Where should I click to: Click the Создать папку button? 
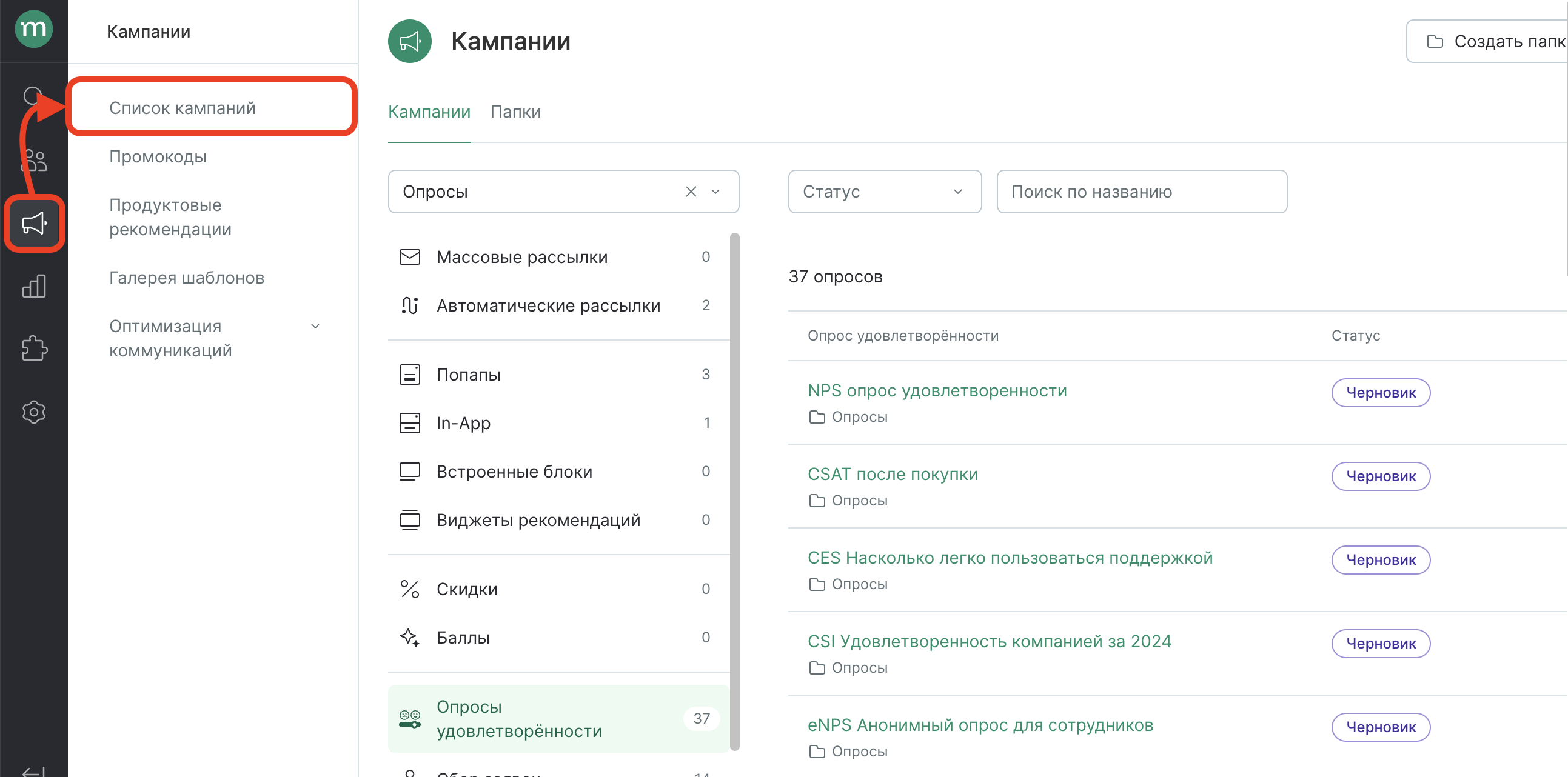pyautogui.click(x=1487, y=41)
